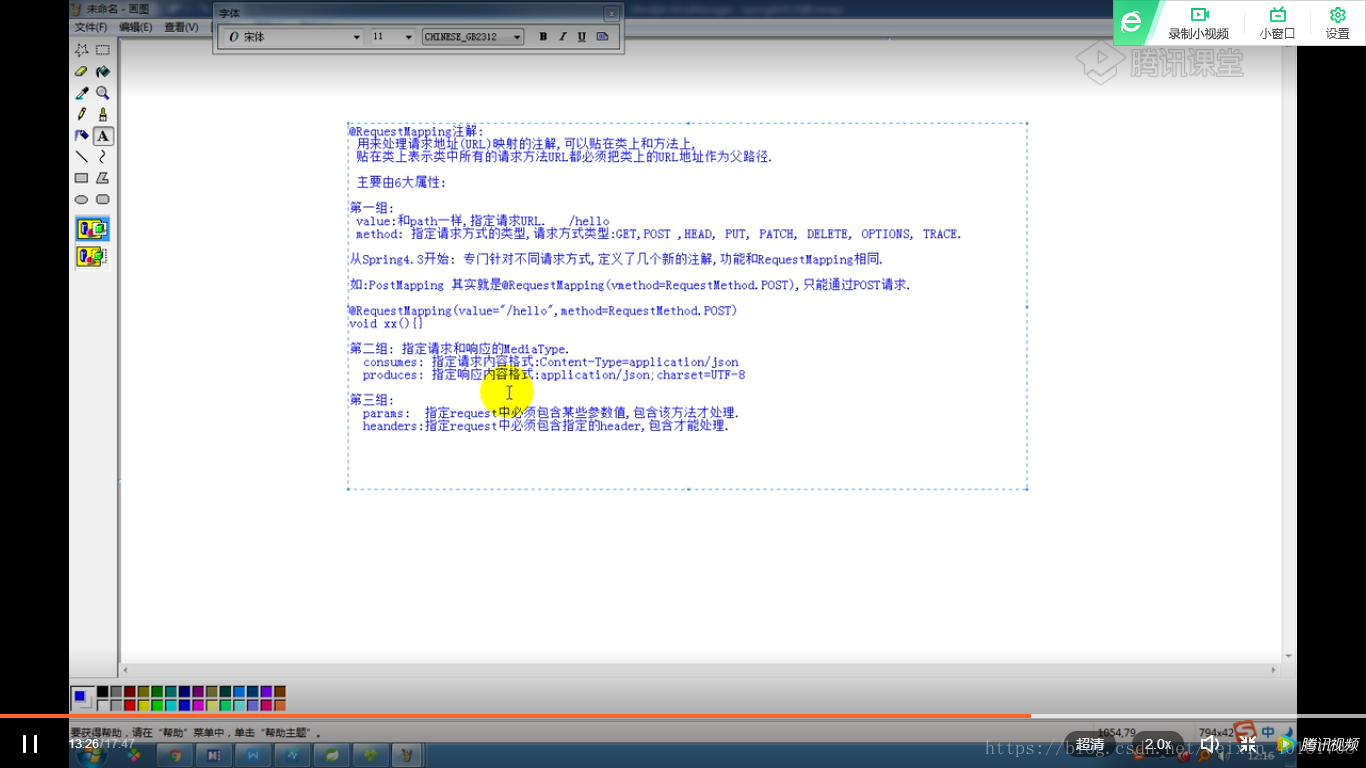Enable opaque background drawing option
Image resolution: width=1366 pixels, height=768 pixels.
[x=92, y=229]
